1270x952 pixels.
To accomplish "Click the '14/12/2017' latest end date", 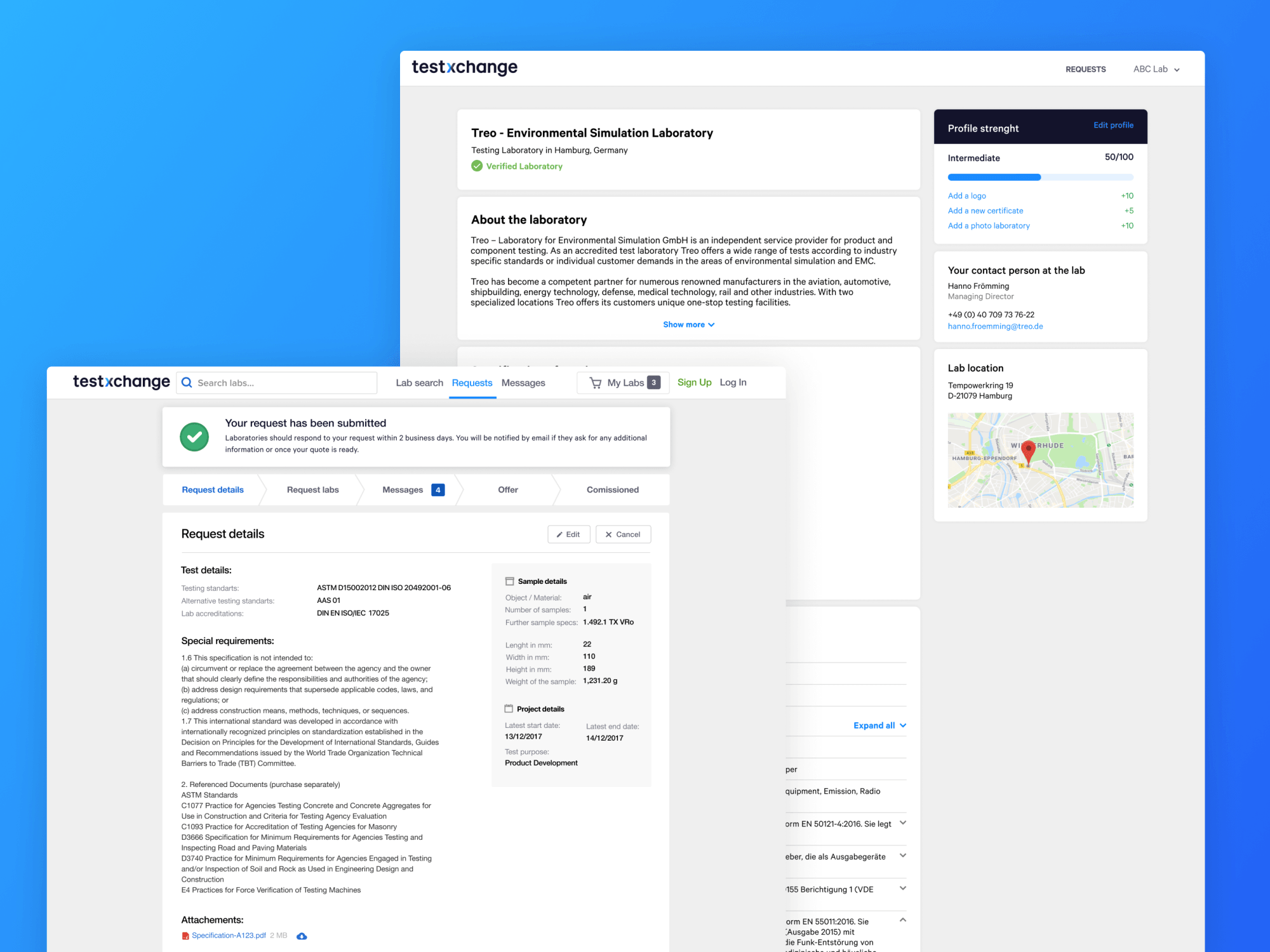I will pyautogui.click(x=605, y=738).
